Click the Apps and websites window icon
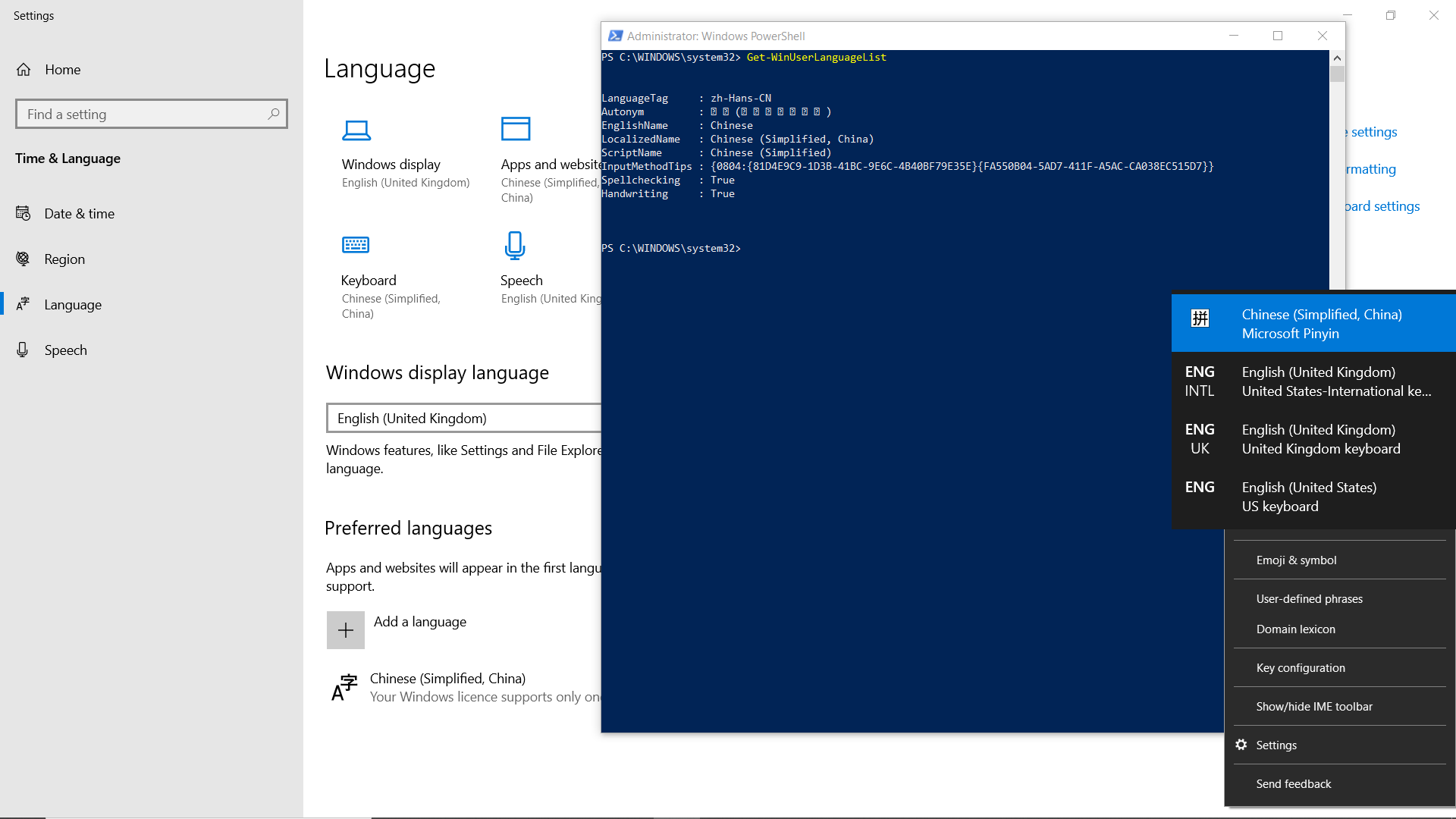Image resolution: width=1456 pixels, height=819 pixels. click(x=516, y=129)
